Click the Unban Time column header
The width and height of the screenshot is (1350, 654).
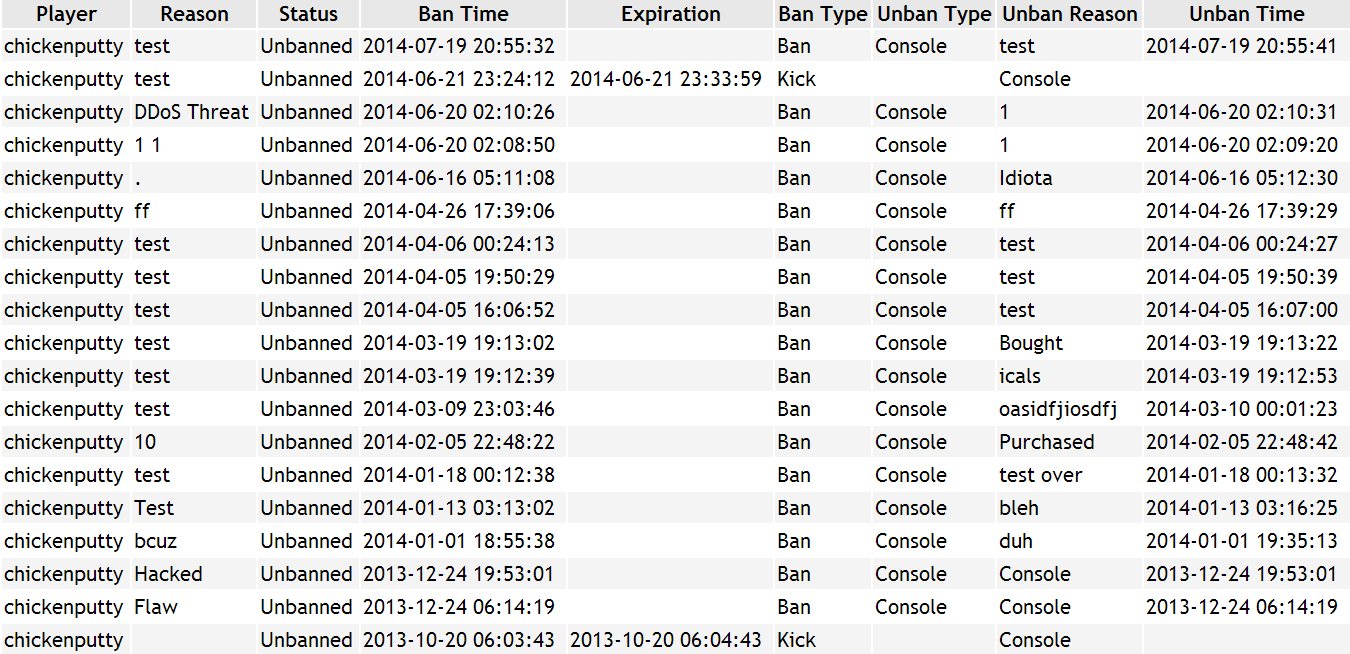point(1246,14)
